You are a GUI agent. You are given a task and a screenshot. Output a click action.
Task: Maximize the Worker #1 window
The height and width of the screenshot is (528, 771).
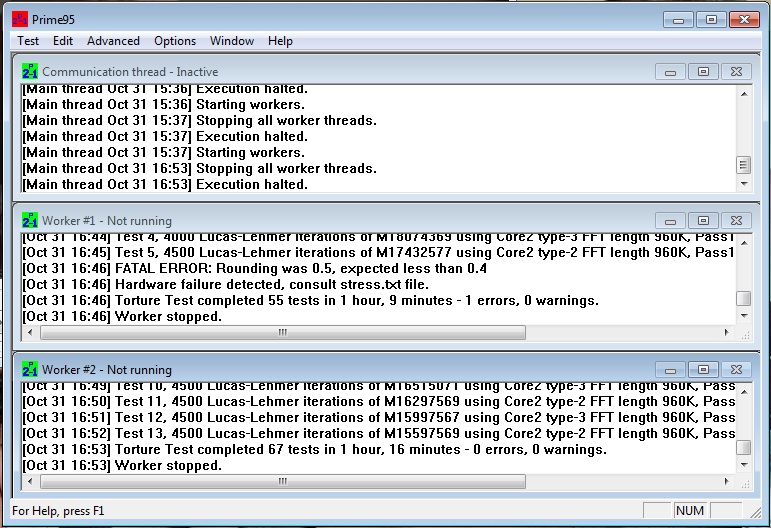pos(703,221)
